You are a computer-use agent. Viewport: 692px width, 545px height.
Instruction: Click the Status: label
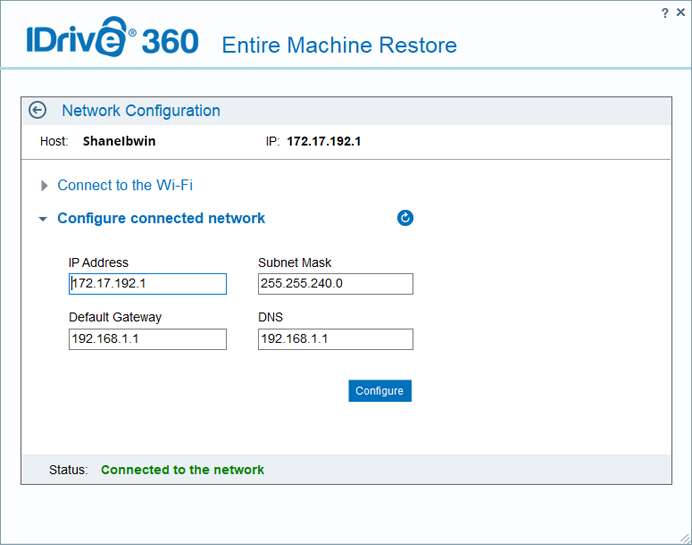(x=68, y=470)
